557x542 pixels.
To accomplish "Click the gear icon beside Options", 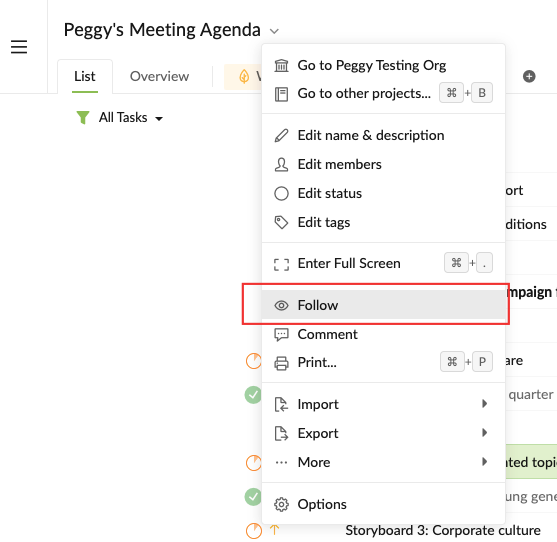I will coord(281,504).
